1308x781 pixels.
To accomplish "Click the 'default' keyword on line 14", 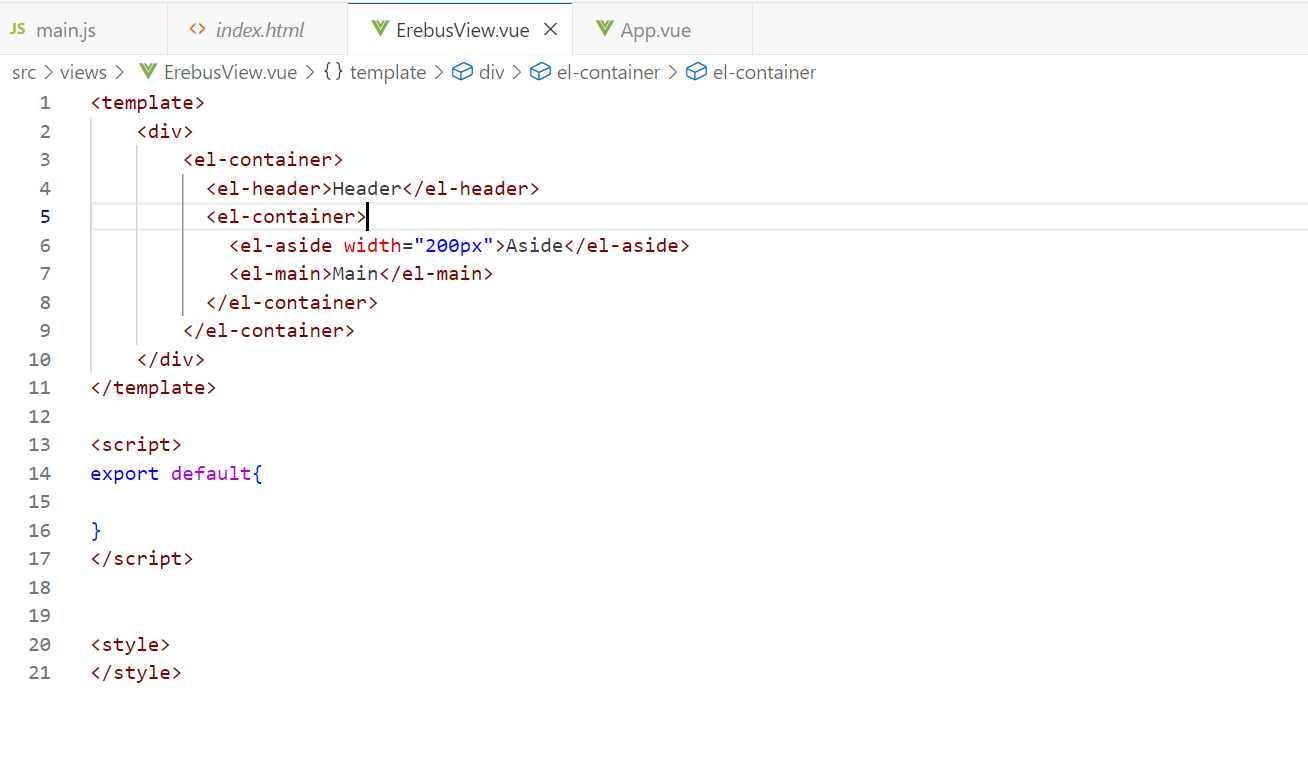I will pyautogui.click(x=211, y=473).
